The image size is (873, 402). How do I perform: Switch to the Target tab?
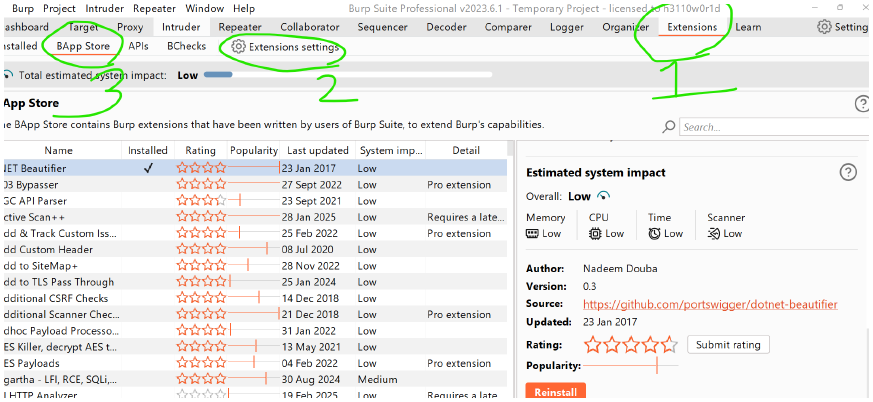point(83,27)
